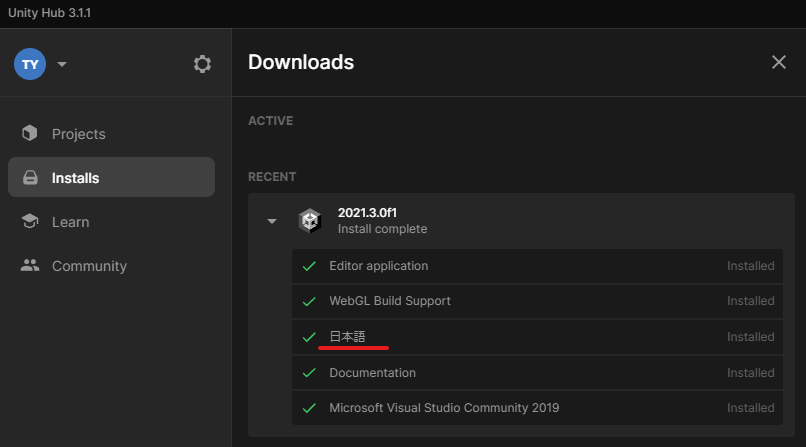Click the Projects cube icon
Viewport: 806px width, 447px height.
pyautogui.click(x=30, y=134)
